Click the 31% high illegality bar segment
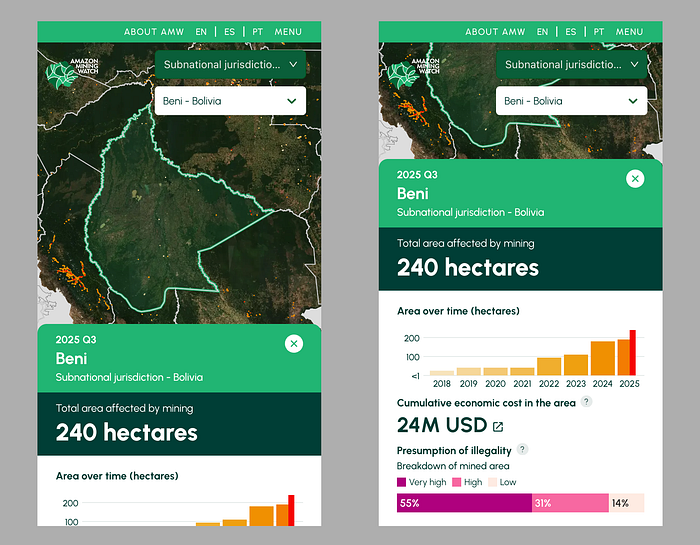Image resolution: width=700 pixels, height=545 pixels. (x=571, y=503)
